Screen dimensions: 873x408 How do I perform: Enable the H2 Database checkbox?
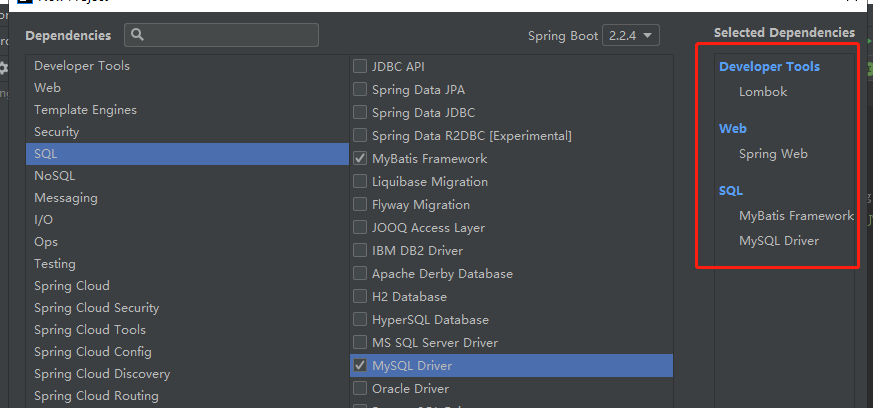point(360,297)
